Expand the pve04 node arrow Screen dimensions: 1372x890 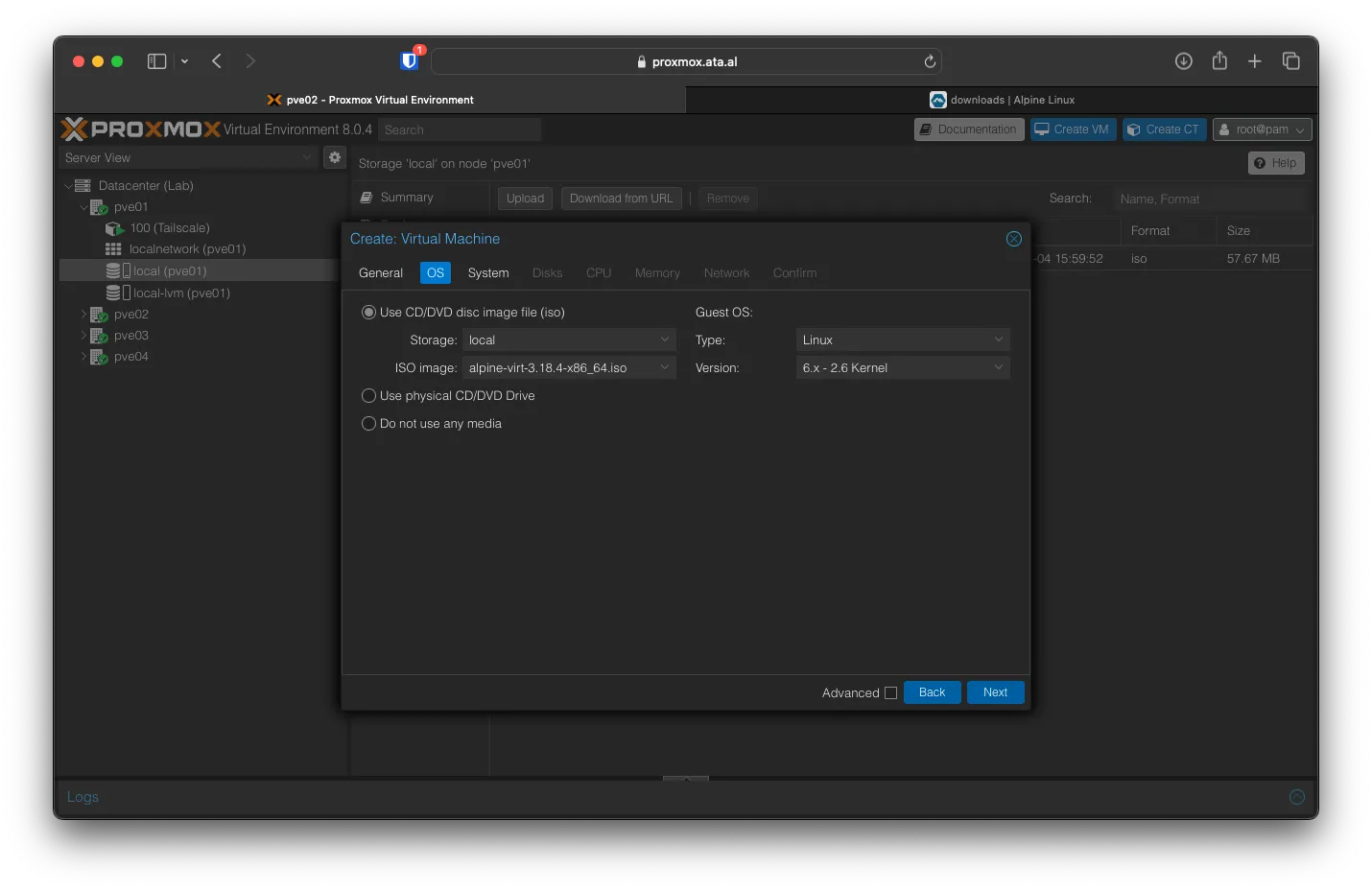83,357
